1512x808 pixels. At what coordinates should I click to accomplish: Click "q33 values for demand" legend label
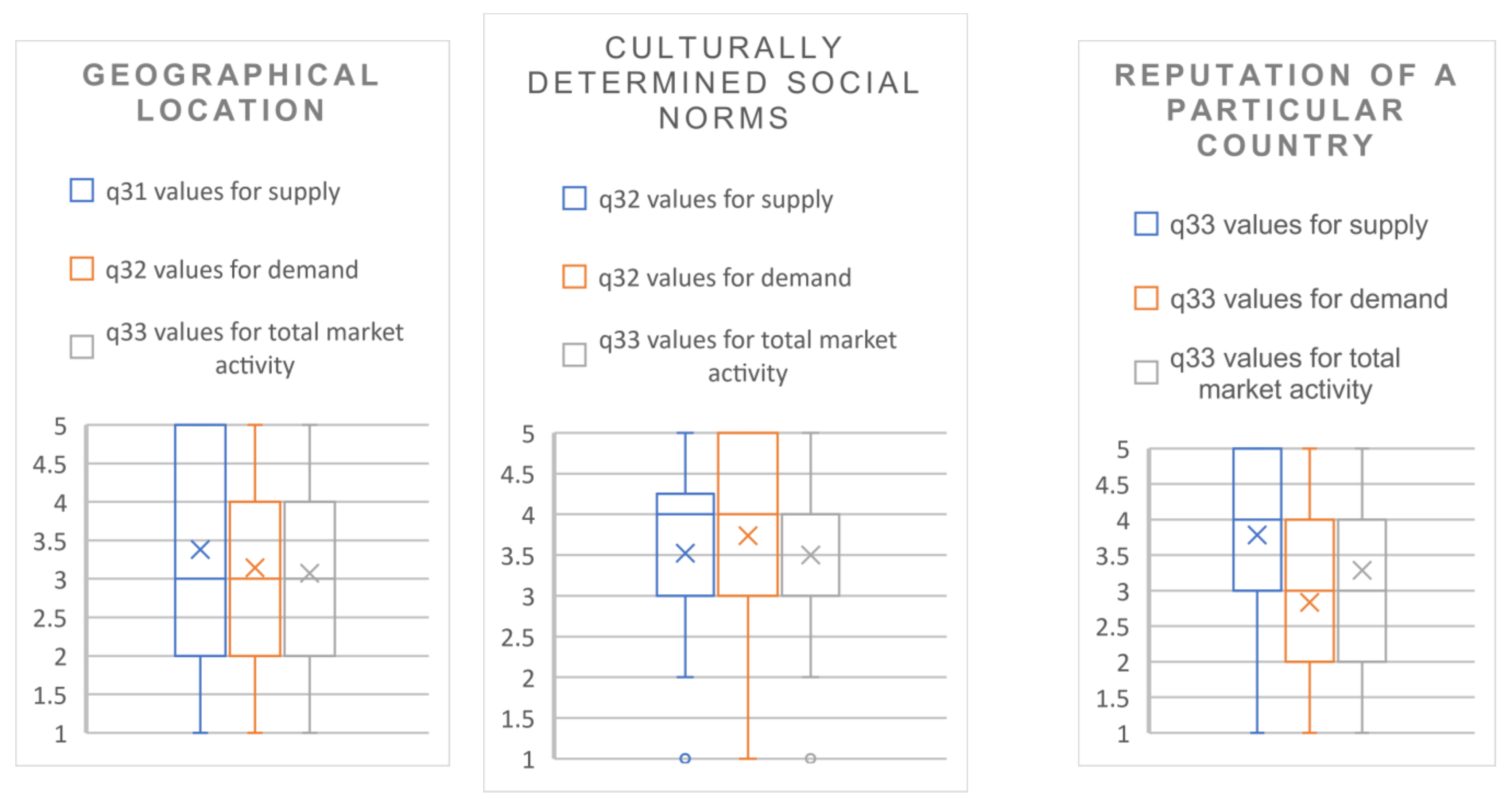(1309, 299)
